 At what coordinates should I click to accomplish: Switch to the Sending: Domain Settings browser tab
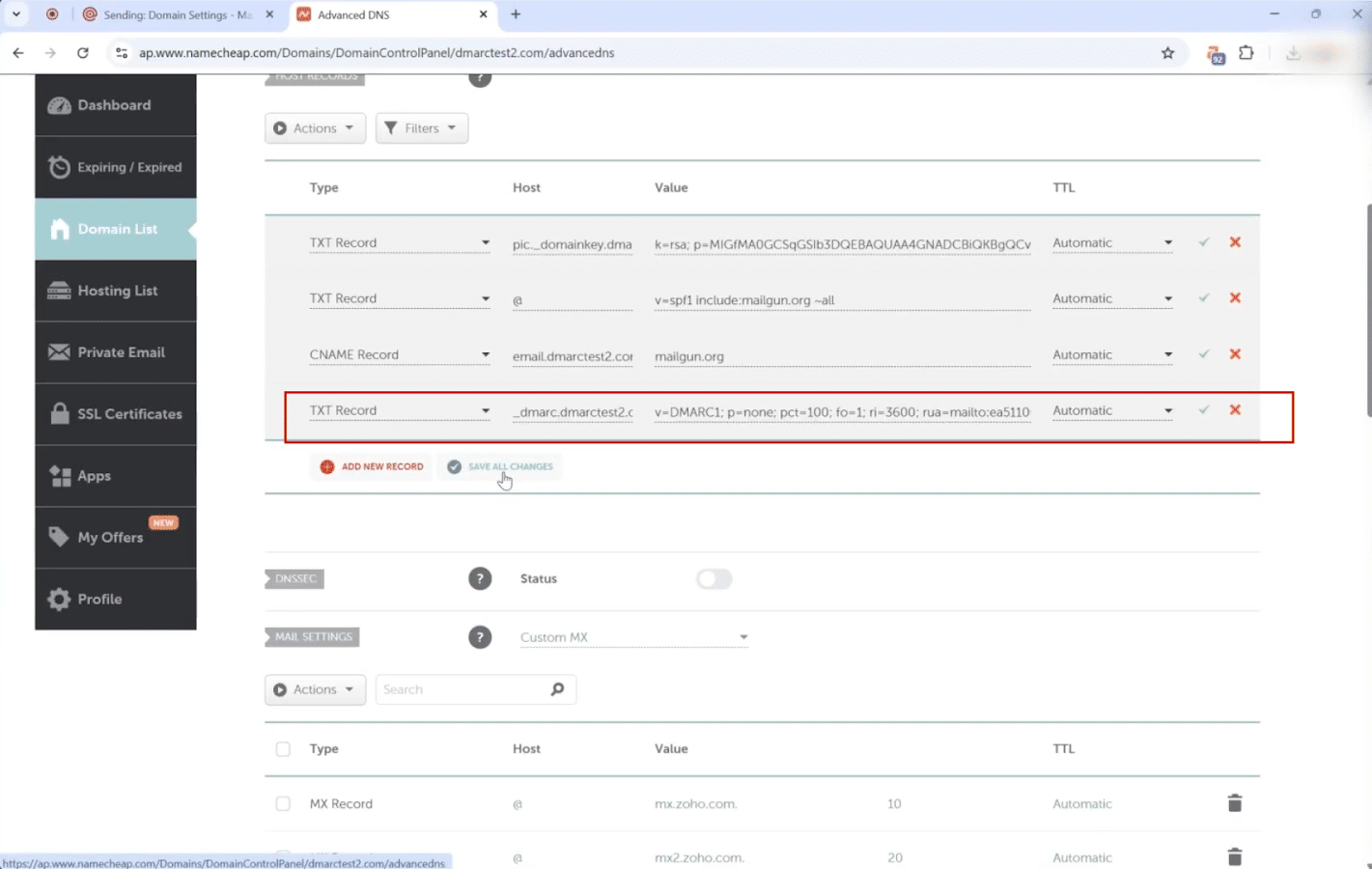pos(178,14)
